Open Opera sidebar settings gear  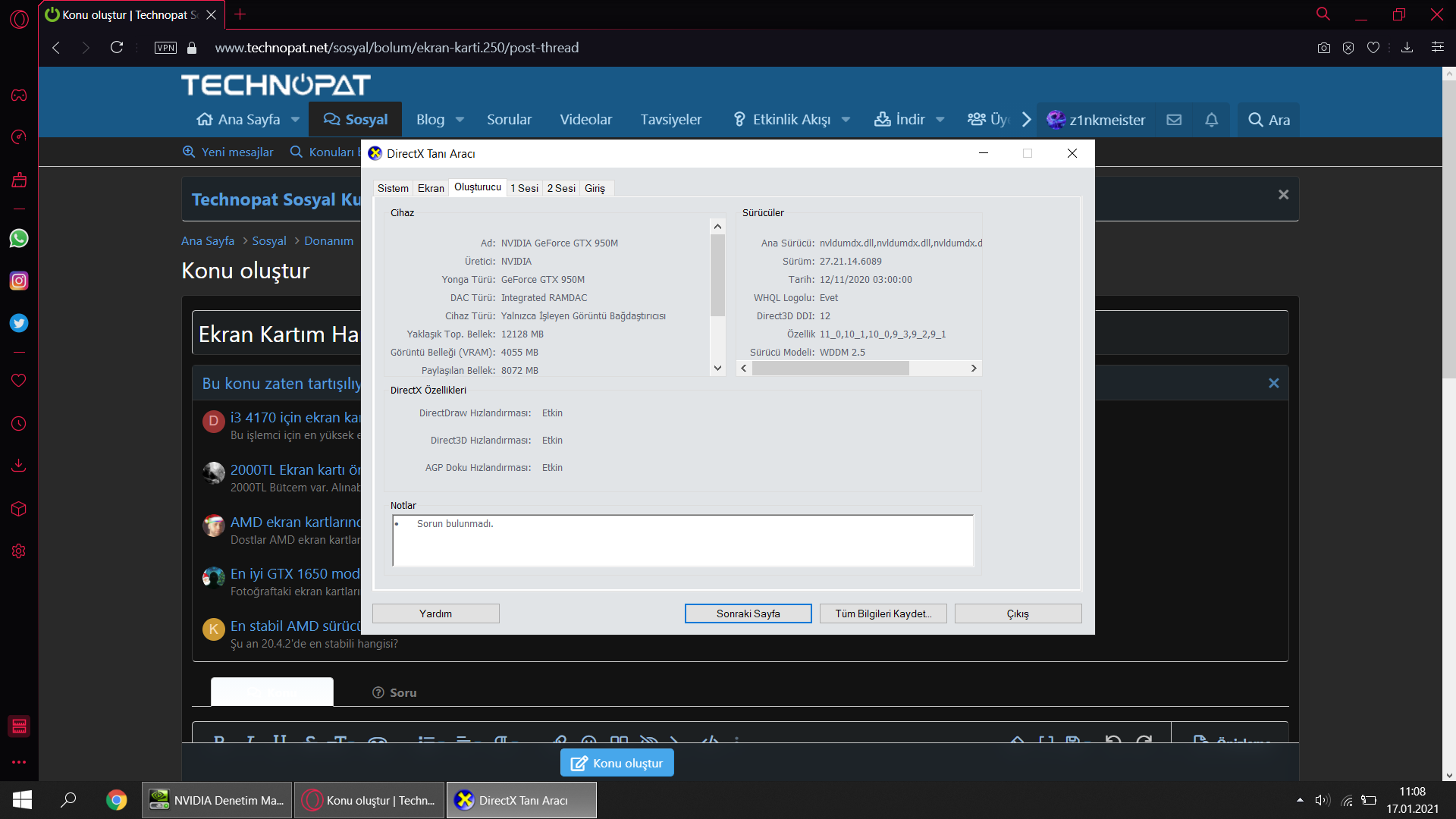tap(19, 551)
